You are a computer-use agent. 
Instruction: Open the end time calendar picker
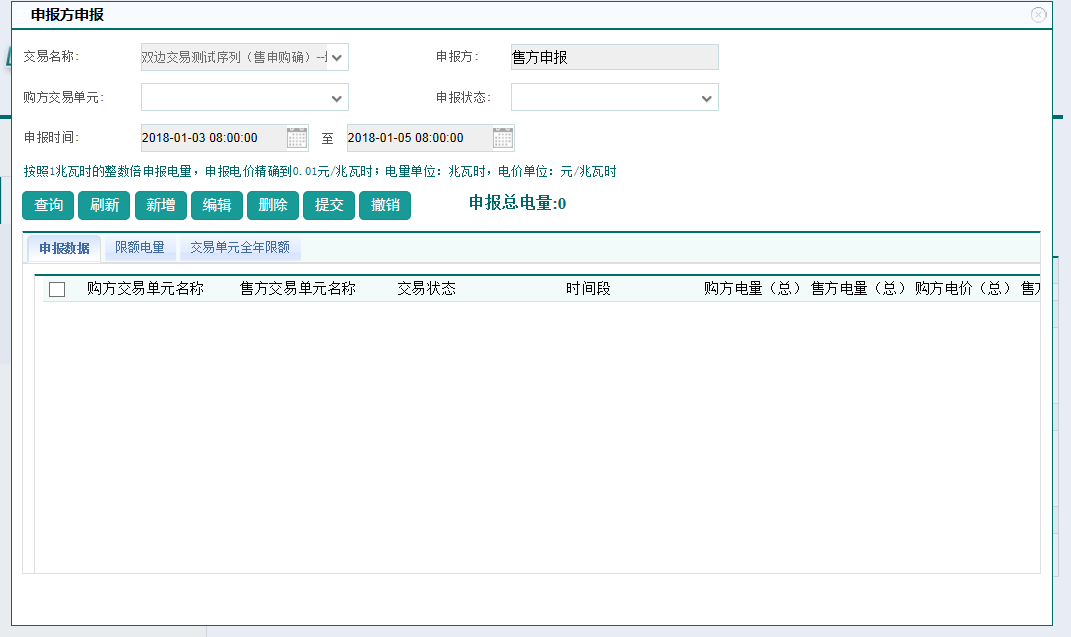tap(503, 138)
